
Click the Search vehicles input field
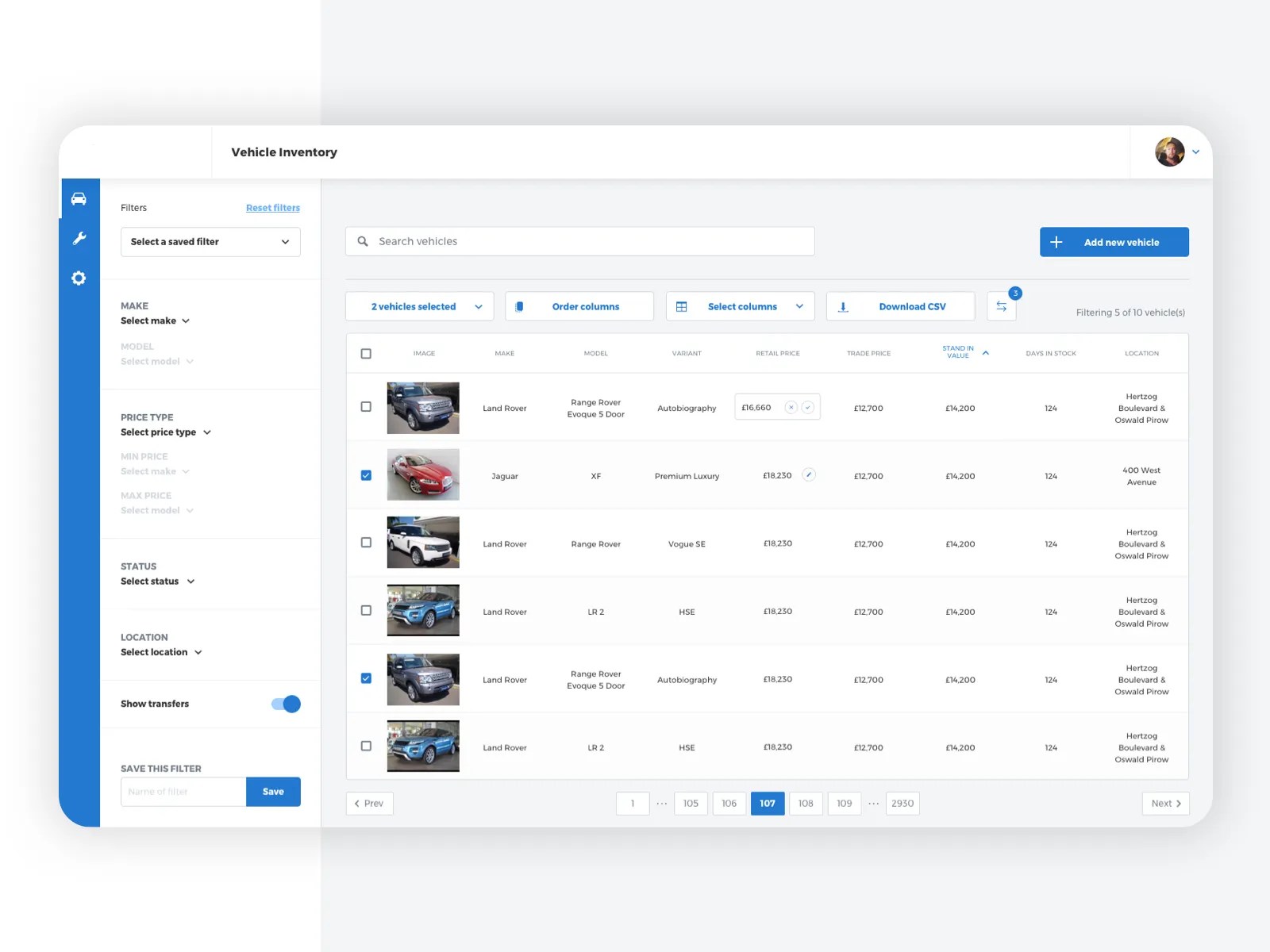point(580,241)
